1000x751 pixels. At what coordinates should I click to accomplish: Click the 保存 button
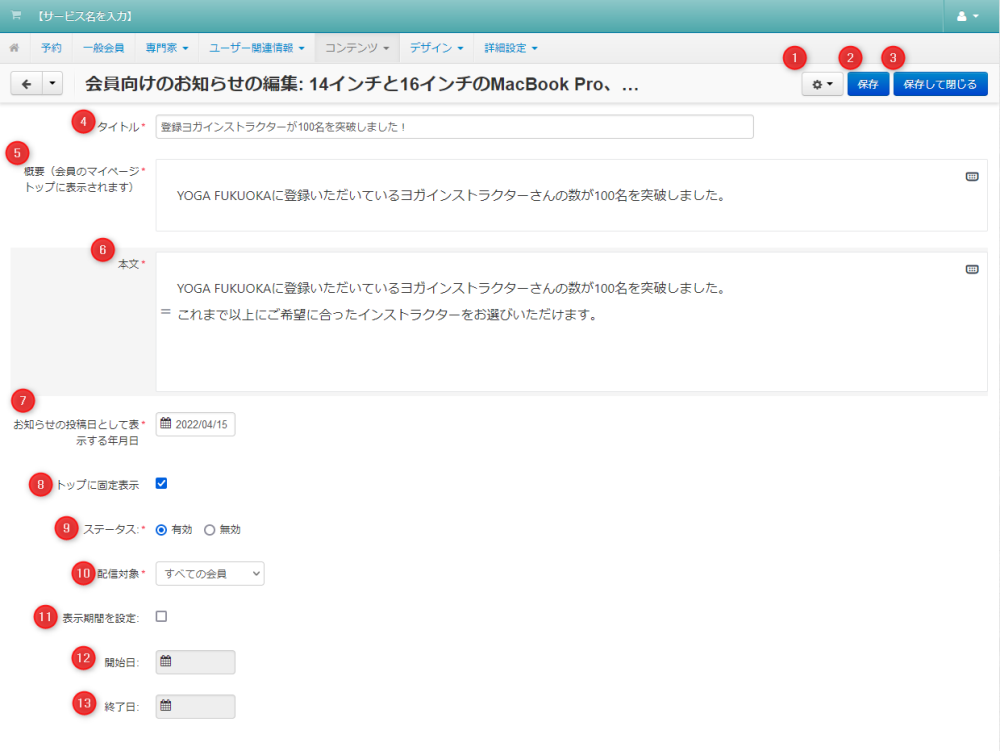coord(868,84)
